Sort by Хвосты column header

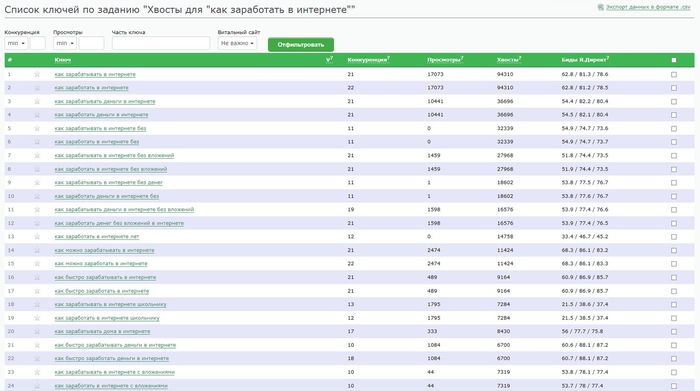(509, 60)
